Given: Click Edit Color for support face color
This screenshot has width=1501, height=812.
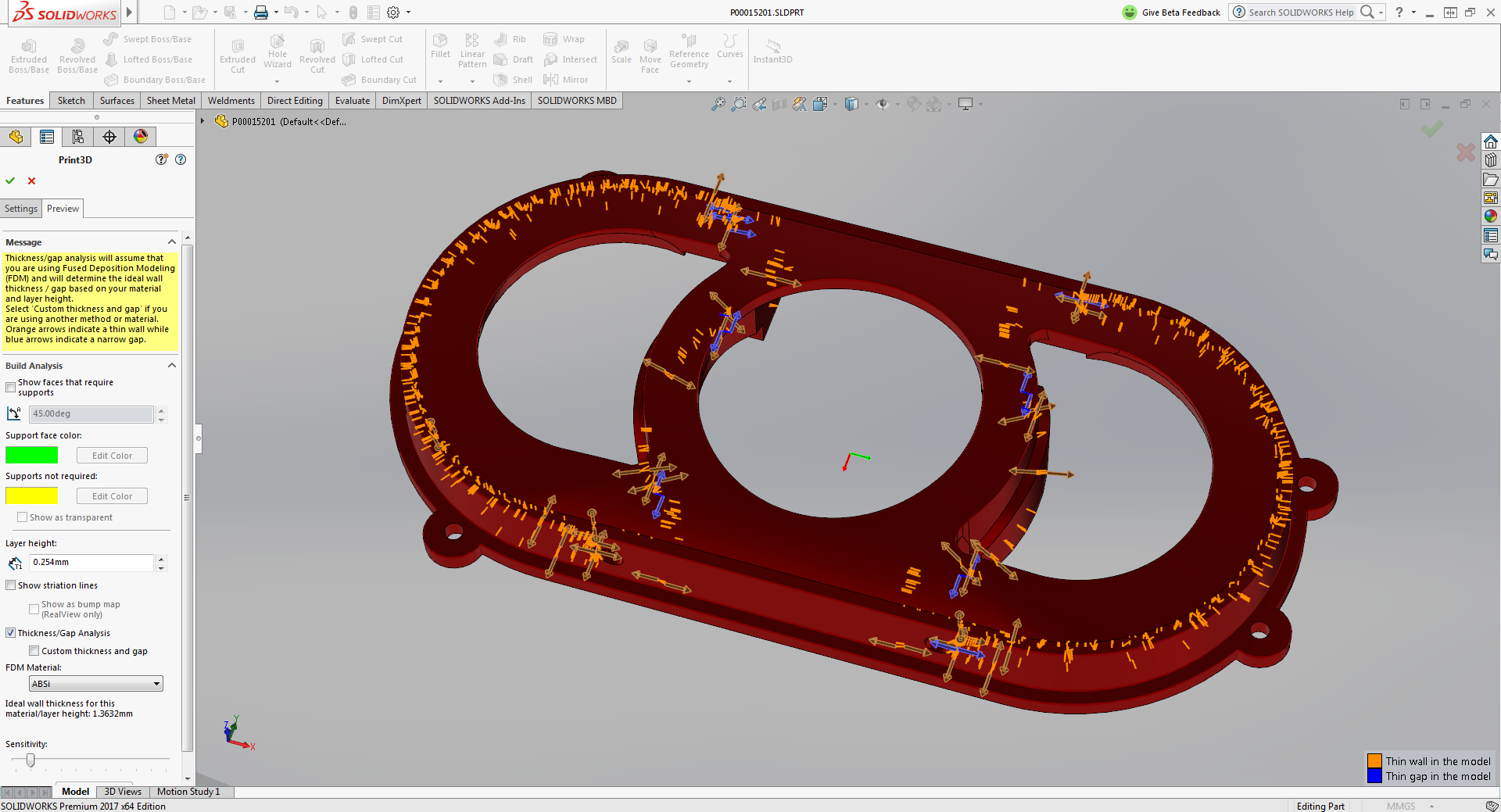Looking at the screenshot, I should (112, 455).
